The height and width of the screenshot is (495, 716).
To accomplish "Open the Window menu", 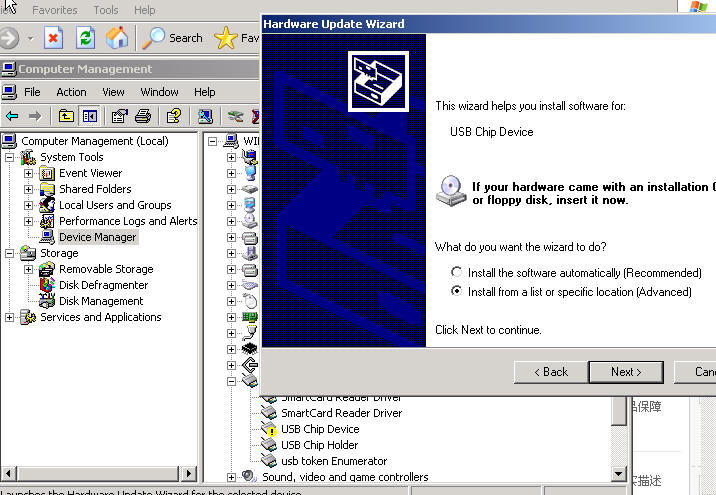I will pos(159,92).
